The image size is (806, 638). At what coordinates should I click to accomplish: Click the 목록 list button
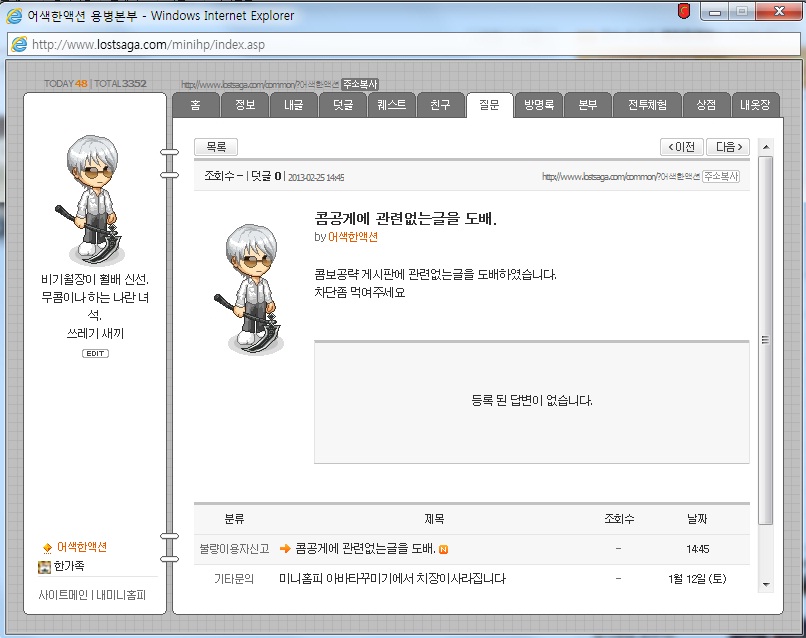216,147
